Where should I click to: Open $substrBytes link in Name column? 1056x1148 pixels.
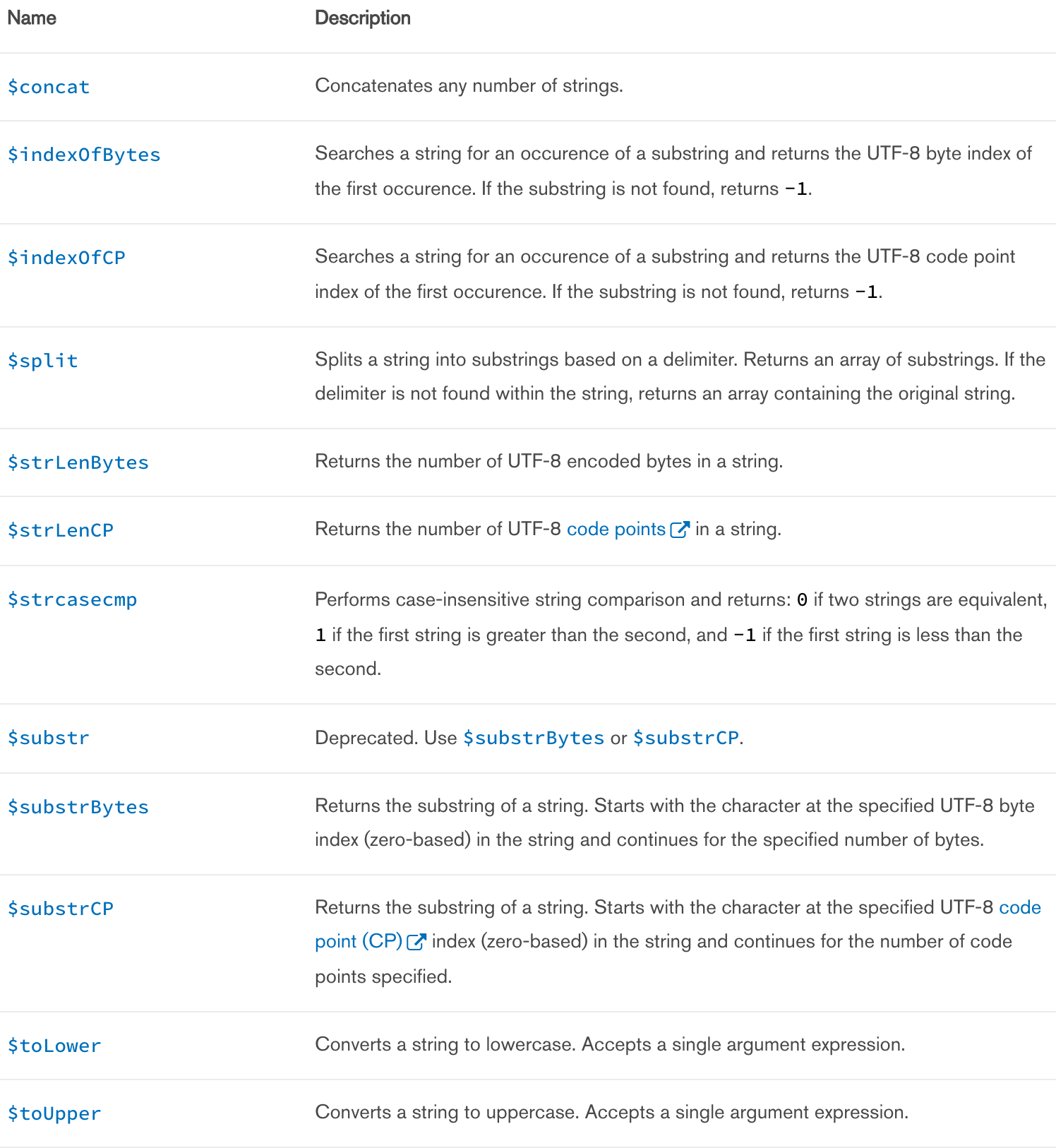click(x=78, y=807)
